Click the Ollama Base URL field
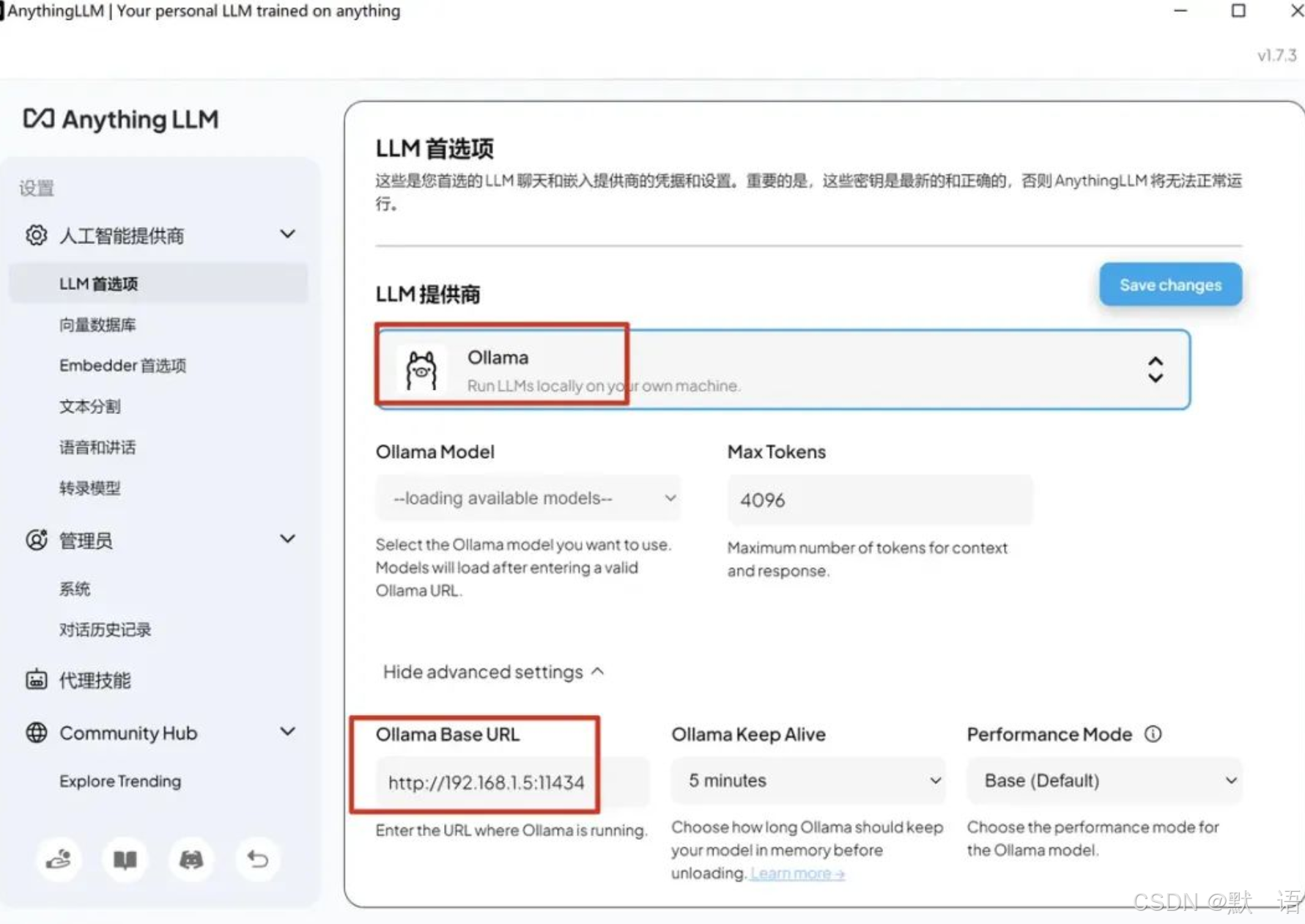1305x924 pixels. 513,783
